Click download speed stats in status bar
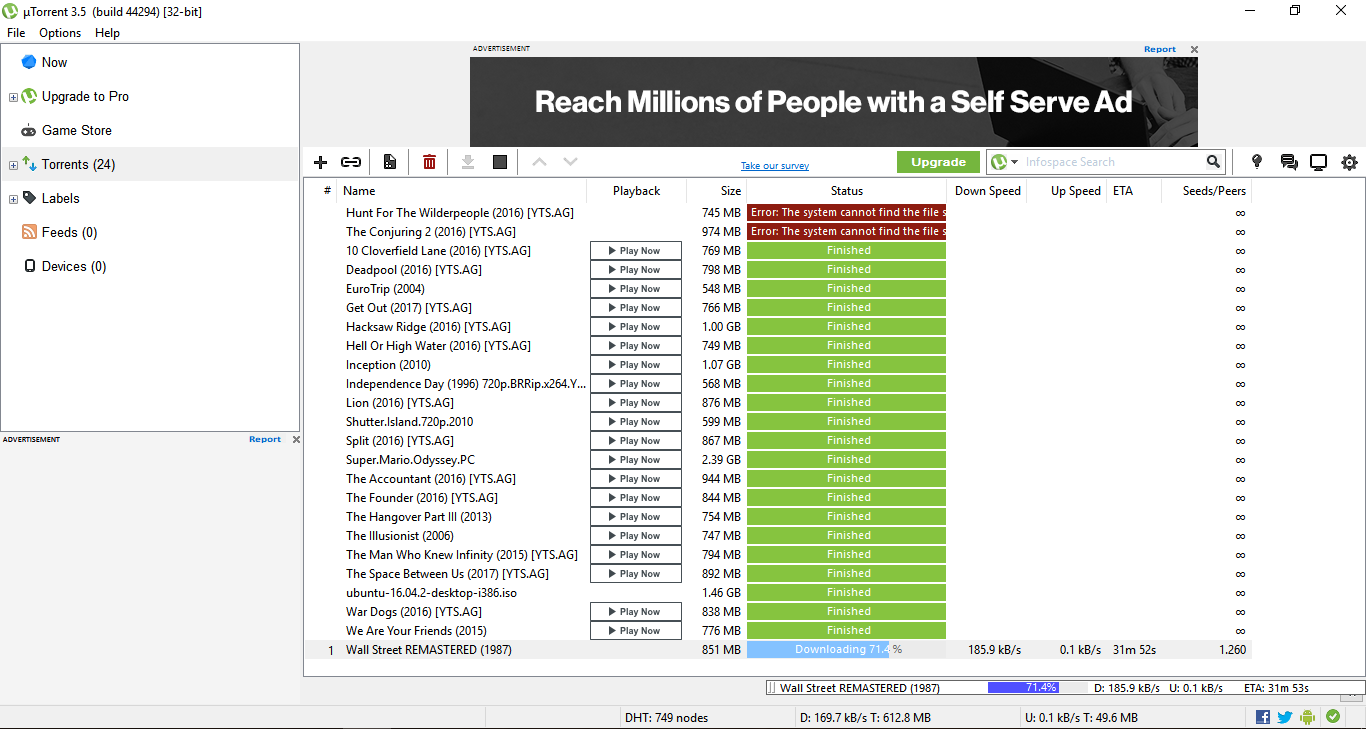 (x=866, y=718)
